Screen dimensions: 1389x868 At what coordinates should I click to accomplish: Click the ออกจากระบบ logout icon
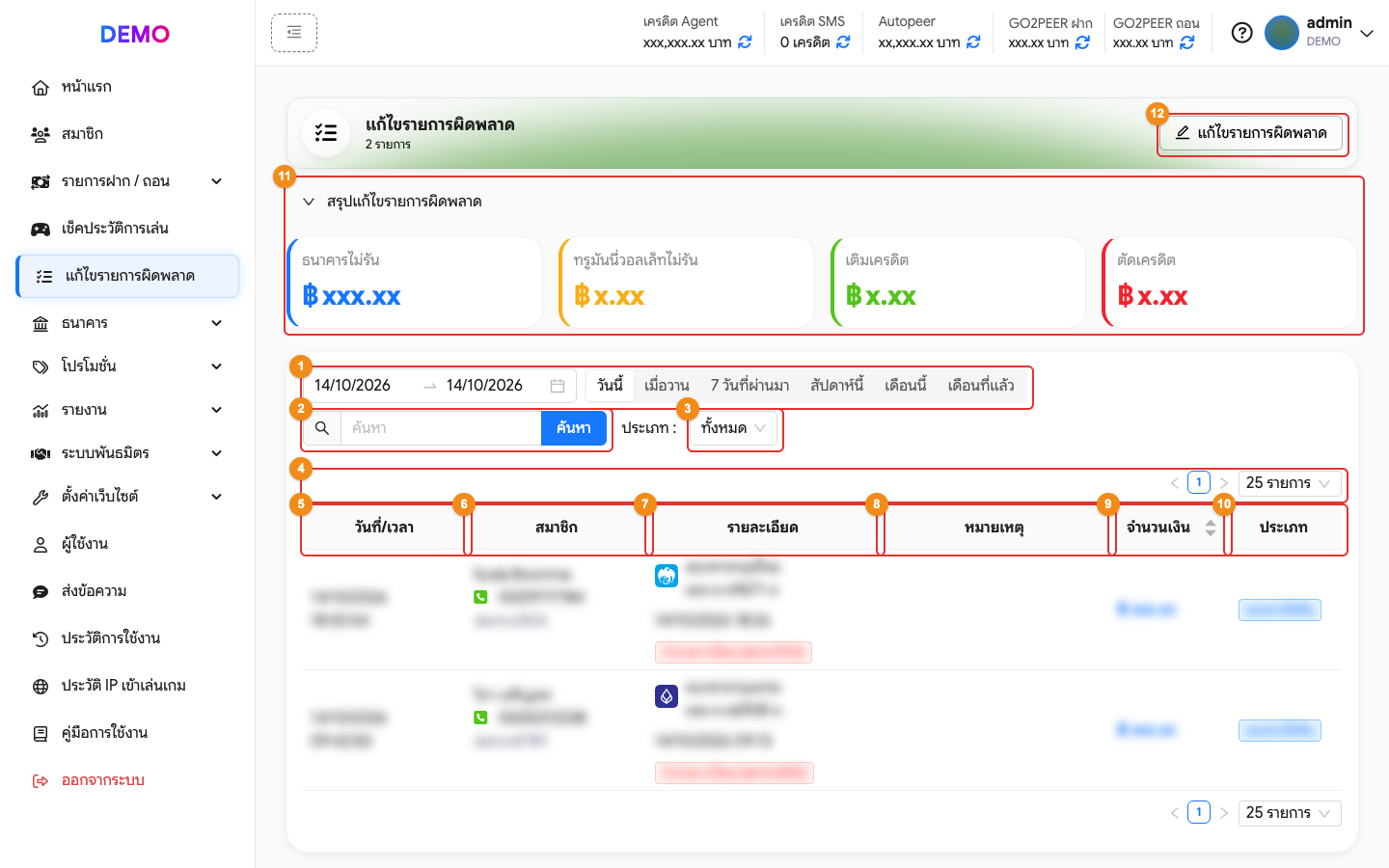pyautogui.click(x=41, y=781)
